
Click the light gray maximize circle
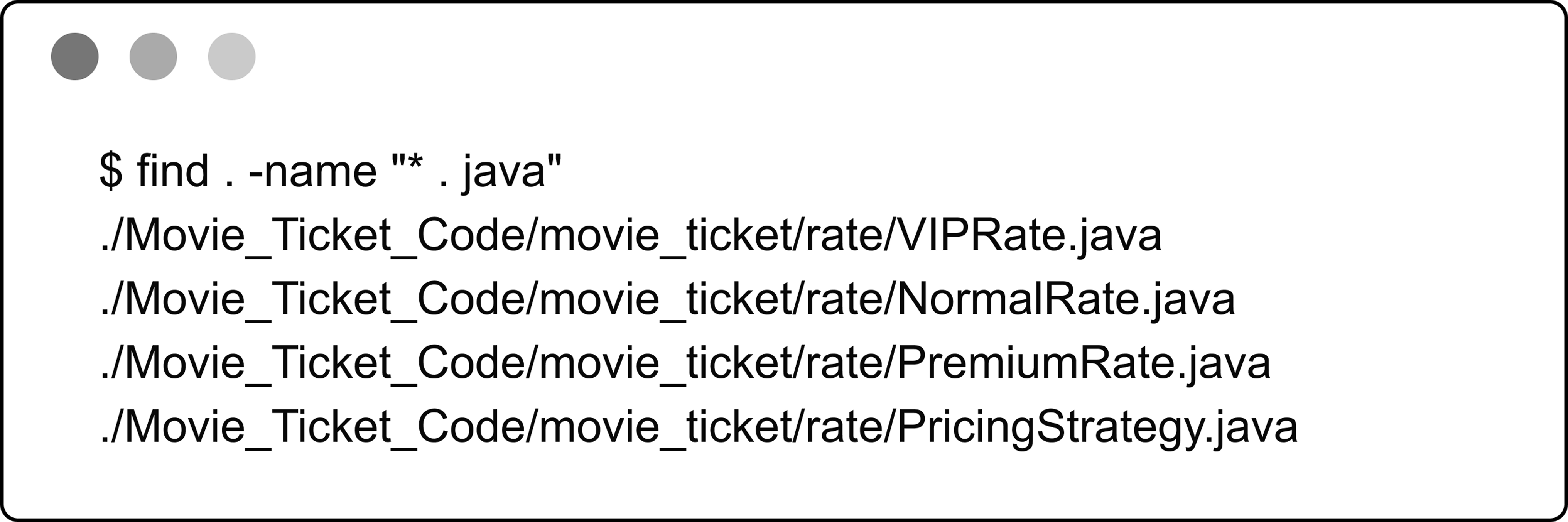(x=232, y=56)
